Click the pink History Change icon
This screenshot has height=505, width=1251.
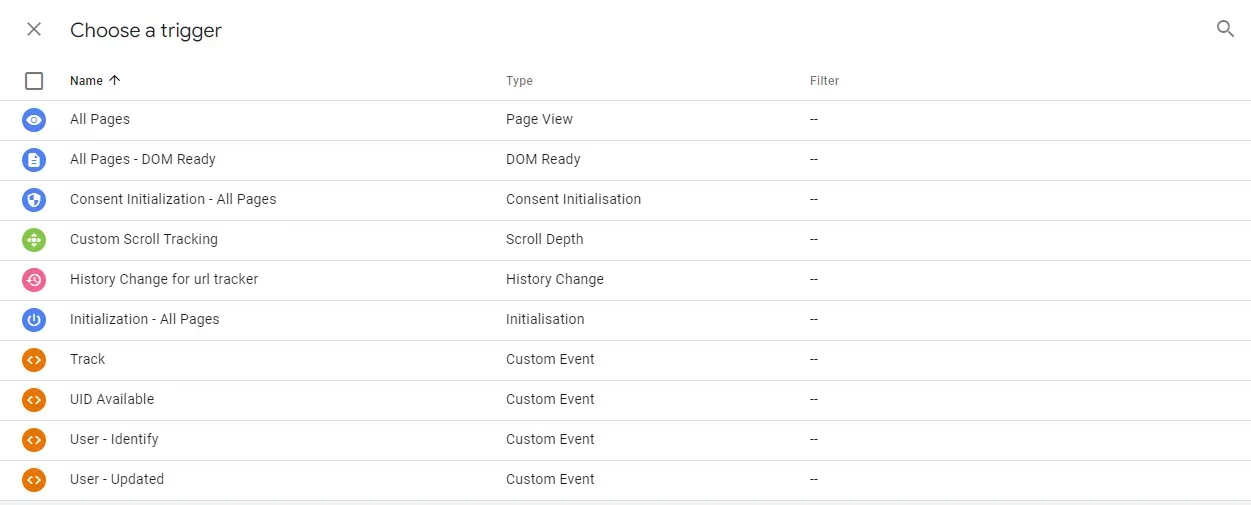34,280
